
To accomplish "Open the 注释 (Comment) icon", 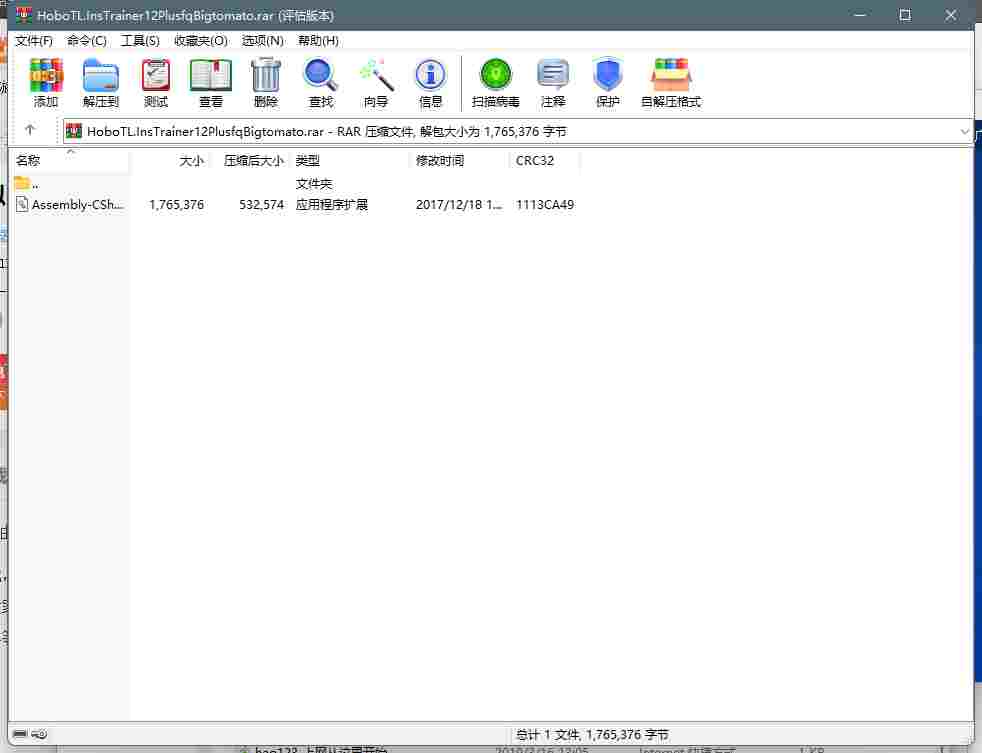I will [552, 75].
